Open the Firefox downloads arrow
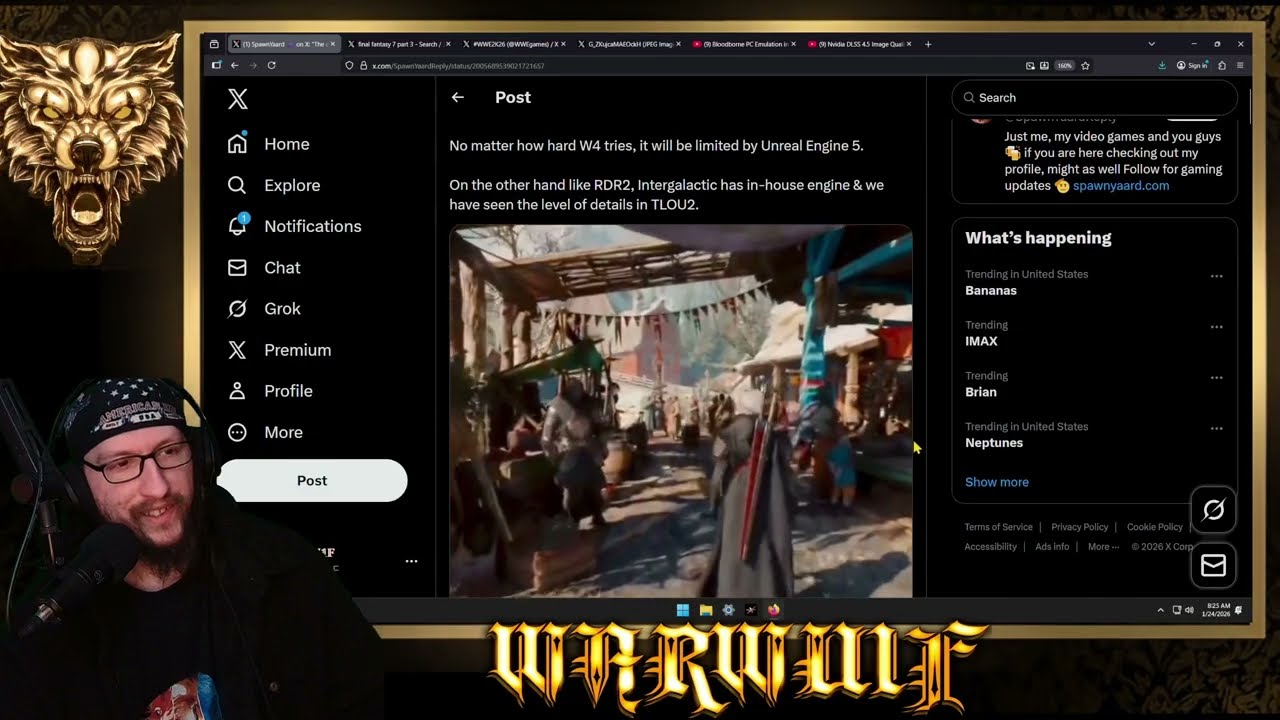The width and height of the screenshot is (1280, 720). tap(1162, 65)
